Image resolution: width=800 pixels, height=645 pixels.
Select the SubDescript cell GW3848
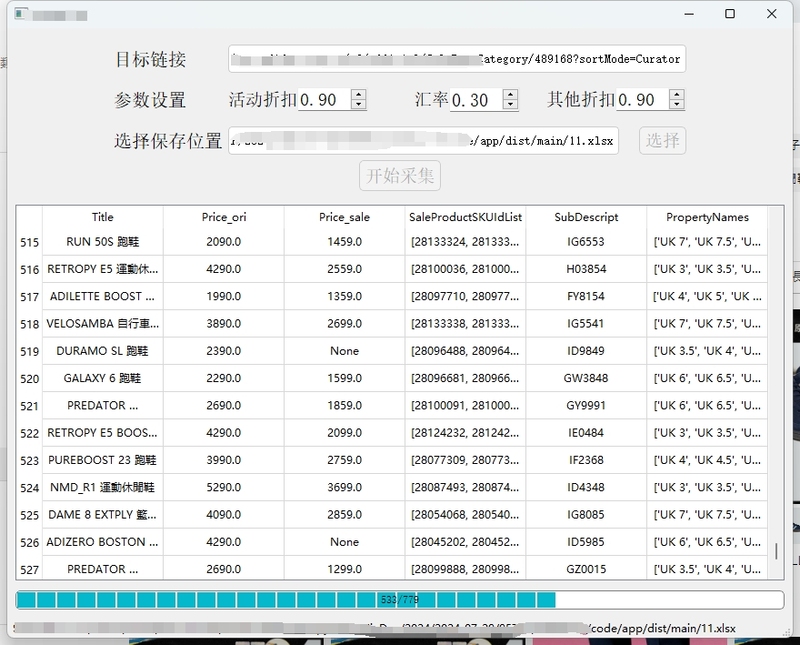click(x=586, y=378)
